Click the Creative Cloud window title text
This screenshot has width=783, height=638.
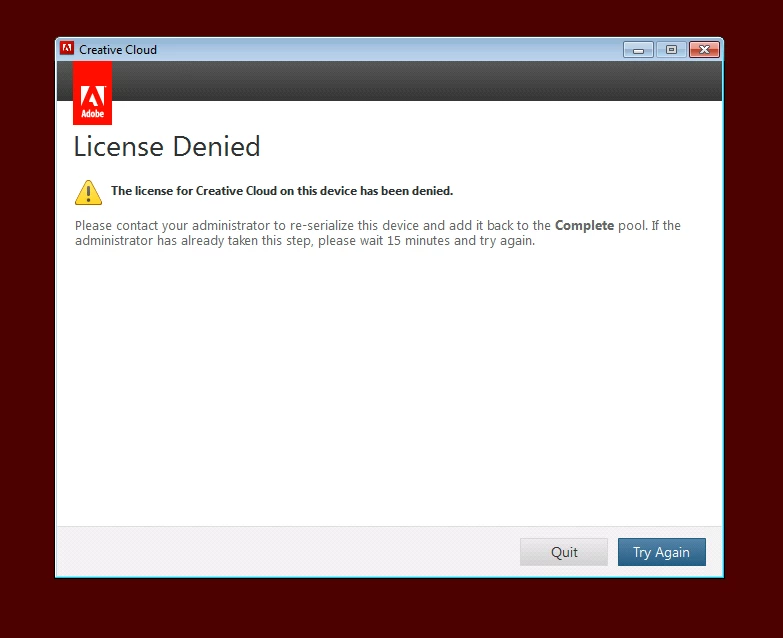pyautogui.click(x=118, y=49)
